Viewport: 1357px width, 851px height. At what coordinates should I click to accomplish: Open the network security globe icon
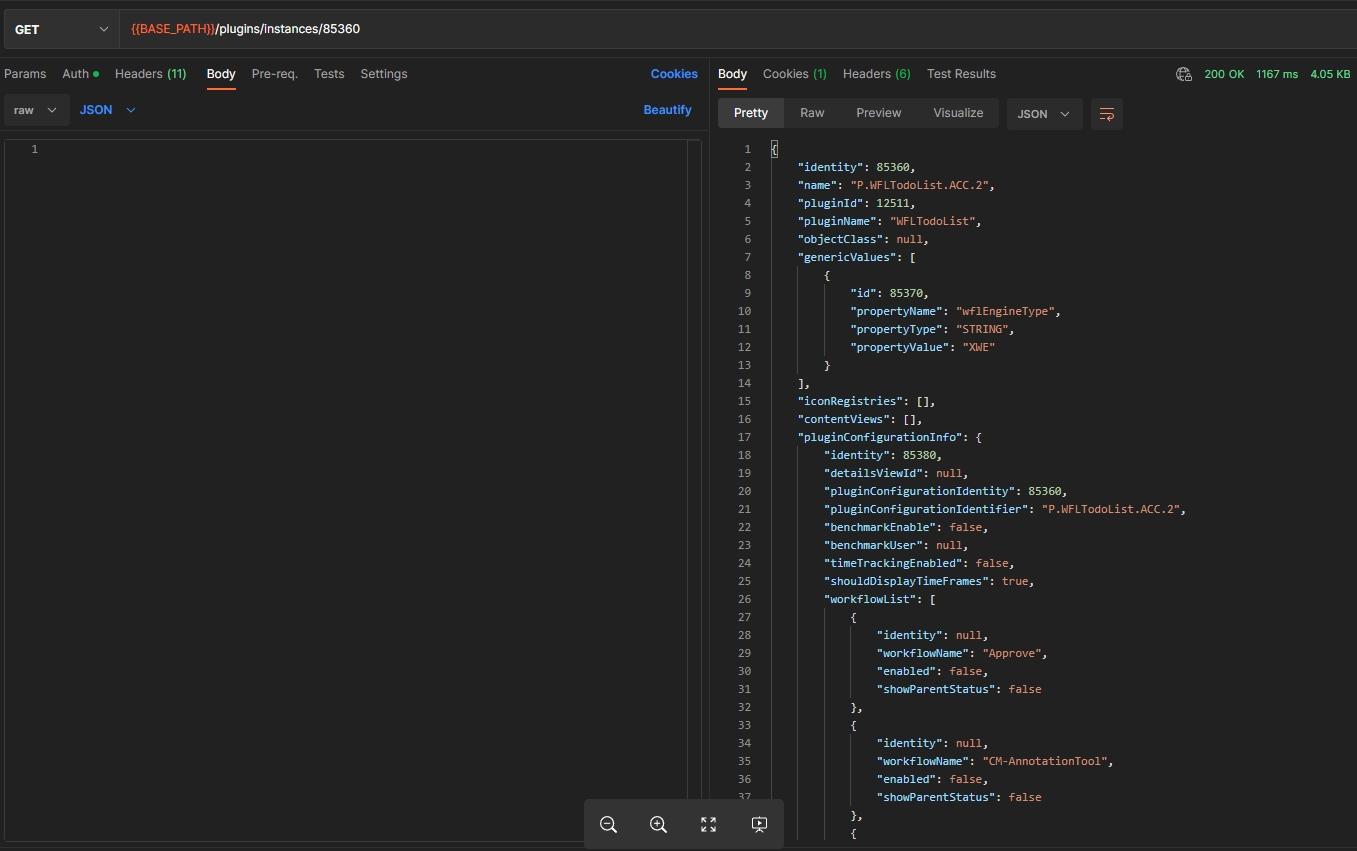pos(1184,74)
